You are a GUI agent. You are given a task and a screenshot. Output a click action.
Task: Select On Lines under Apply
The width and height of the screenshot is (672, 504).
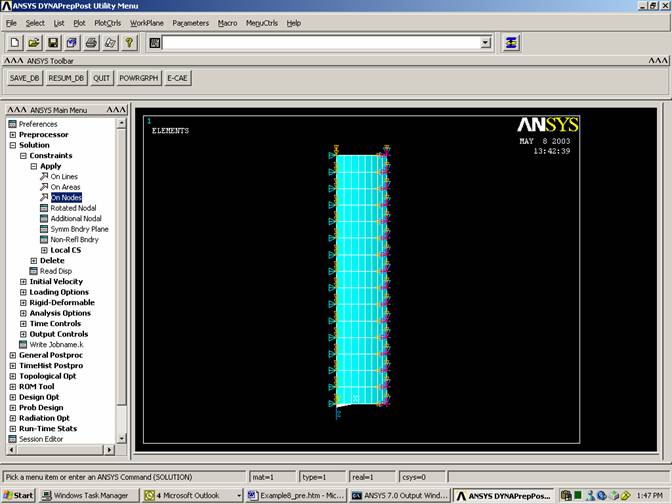click(x=64, y=177)
